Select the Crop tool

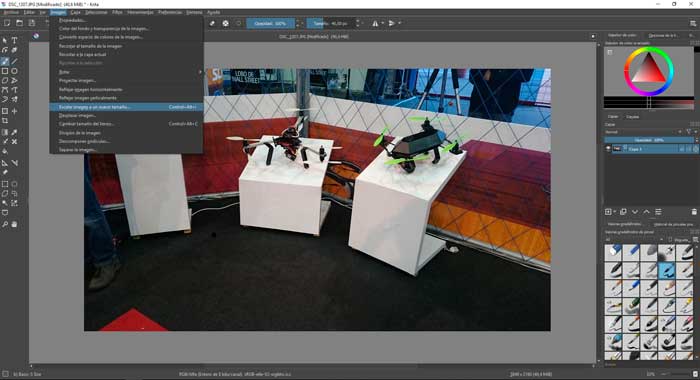[5, 121]
